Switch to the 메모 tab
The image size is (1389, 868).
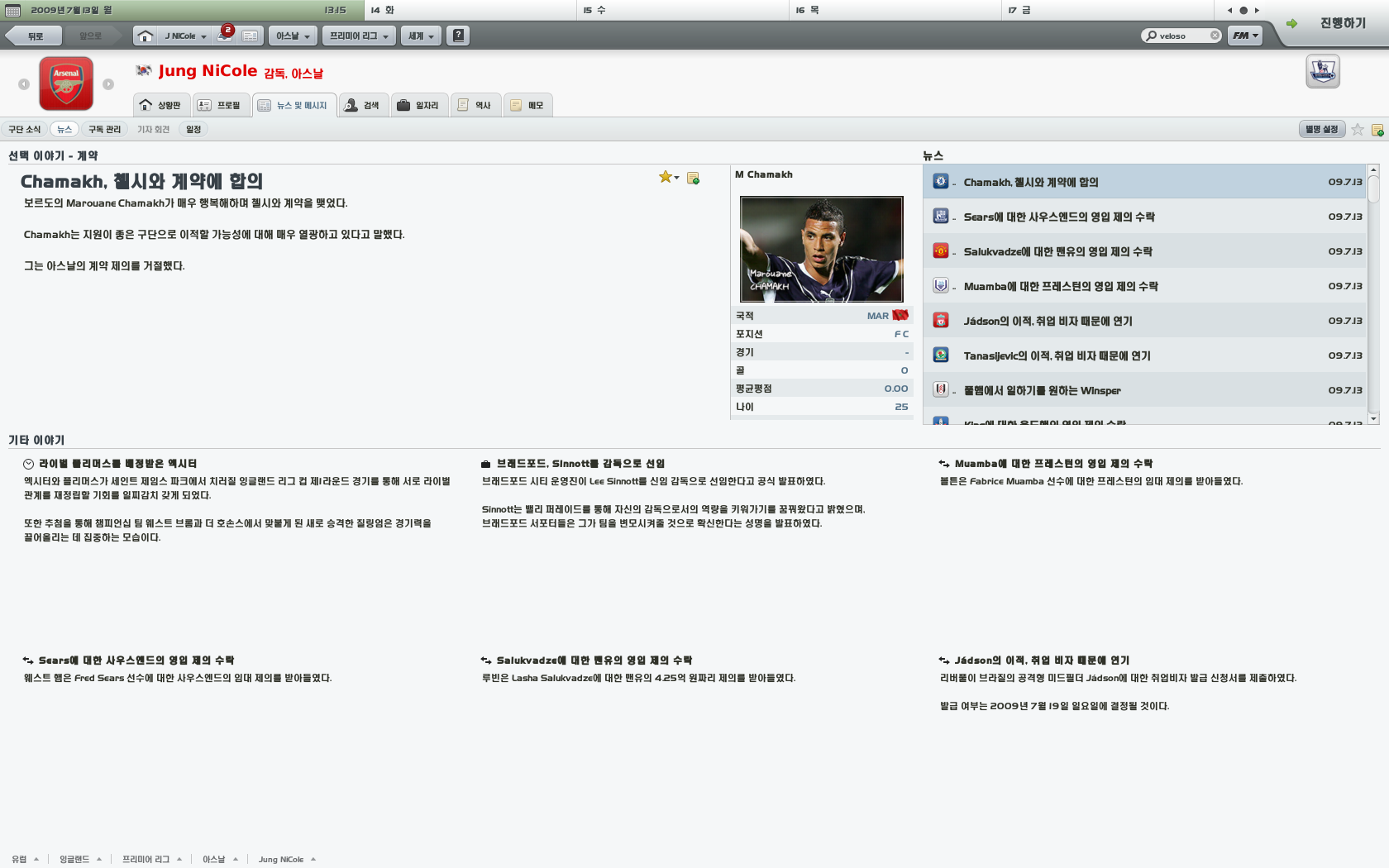click(x=527, y=105)
